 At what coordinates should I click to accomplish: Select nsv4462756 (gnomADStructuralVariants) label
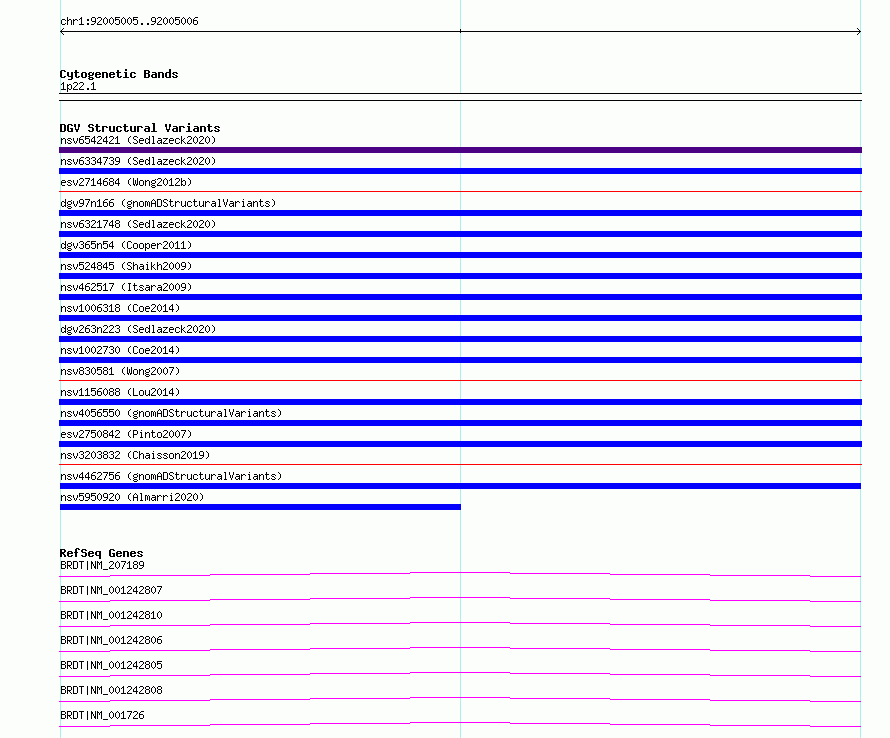pyautogui.click(x=171, y=476)
